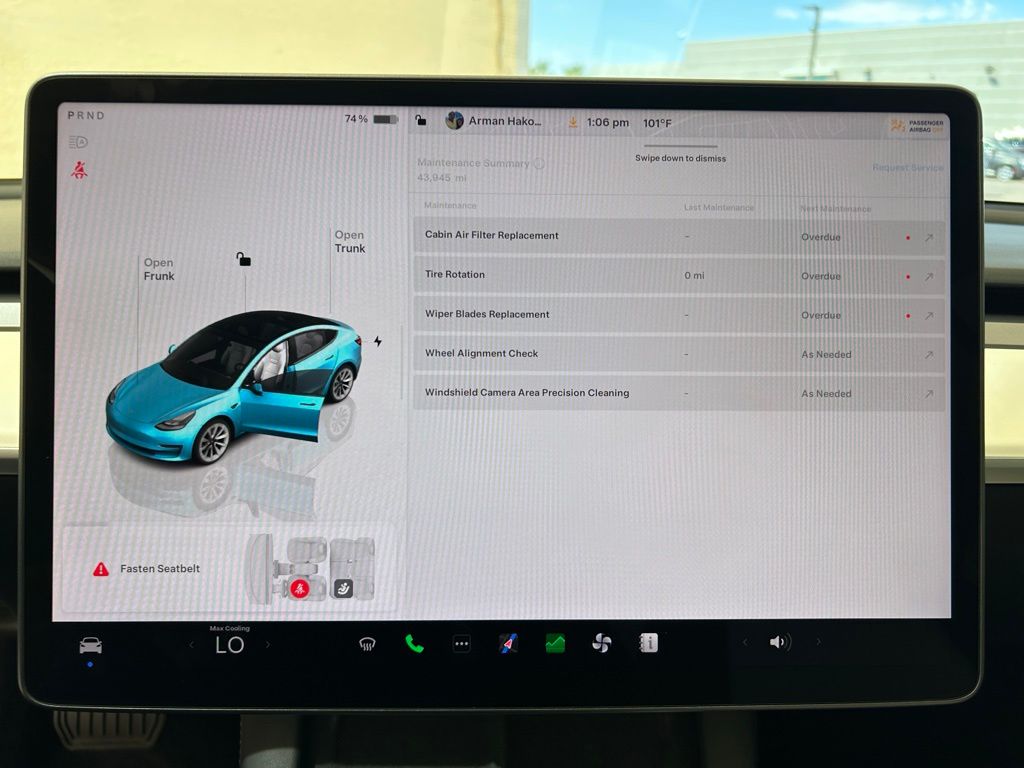Tap Open Trunk
The width and height of the screenshot is (1024, 768).
coord(350,242)
